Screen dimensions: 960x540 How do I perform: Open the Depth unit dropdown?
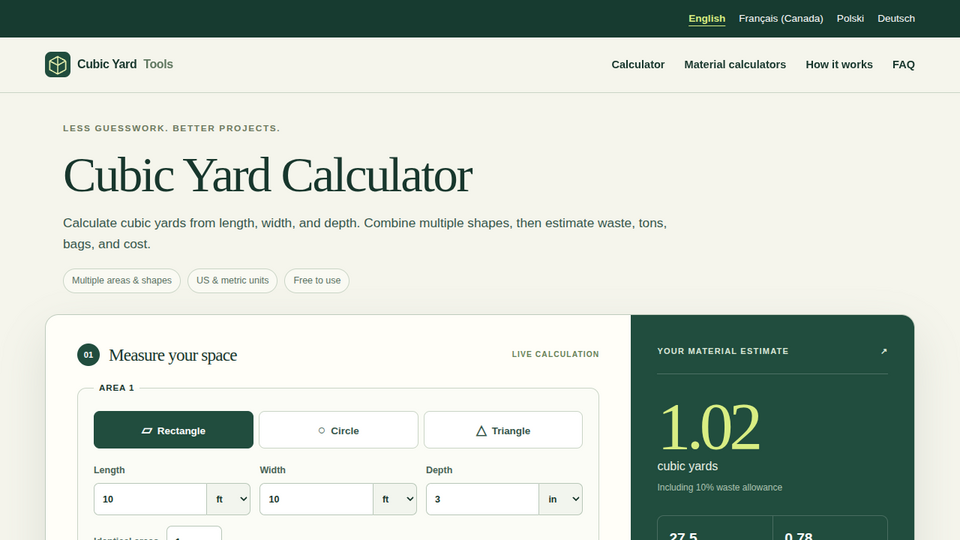[561, 499]
